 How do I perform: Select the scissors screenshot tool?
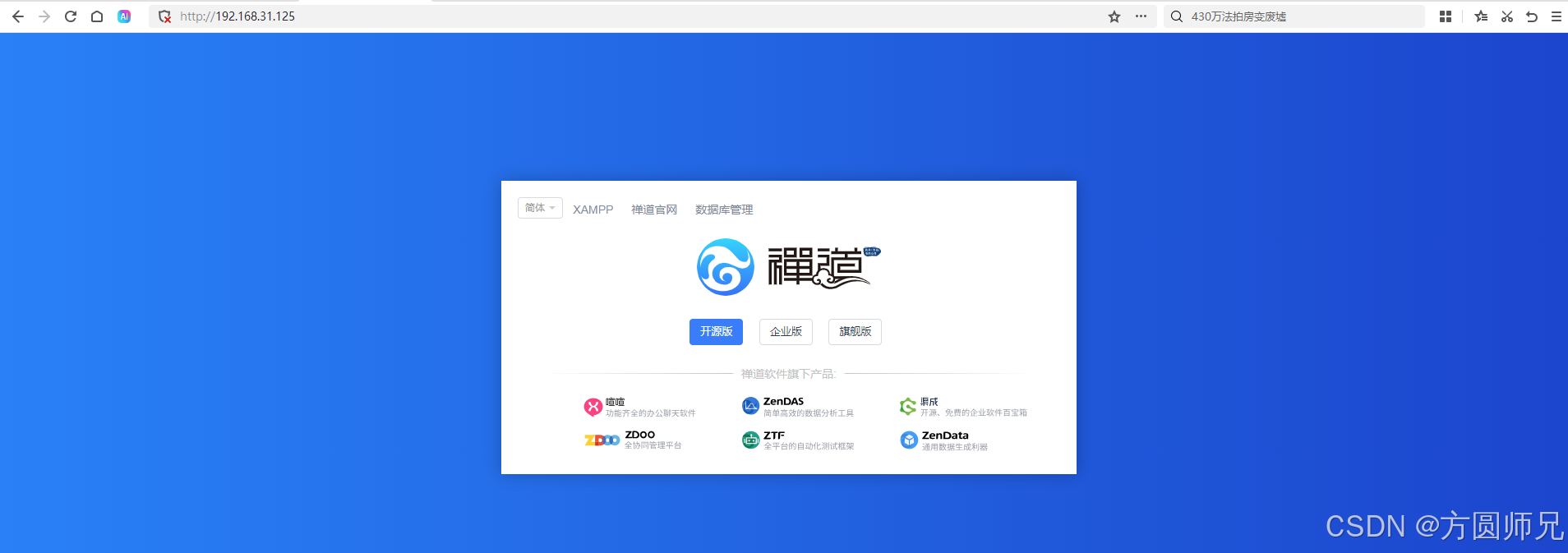tap(1507, 16)
